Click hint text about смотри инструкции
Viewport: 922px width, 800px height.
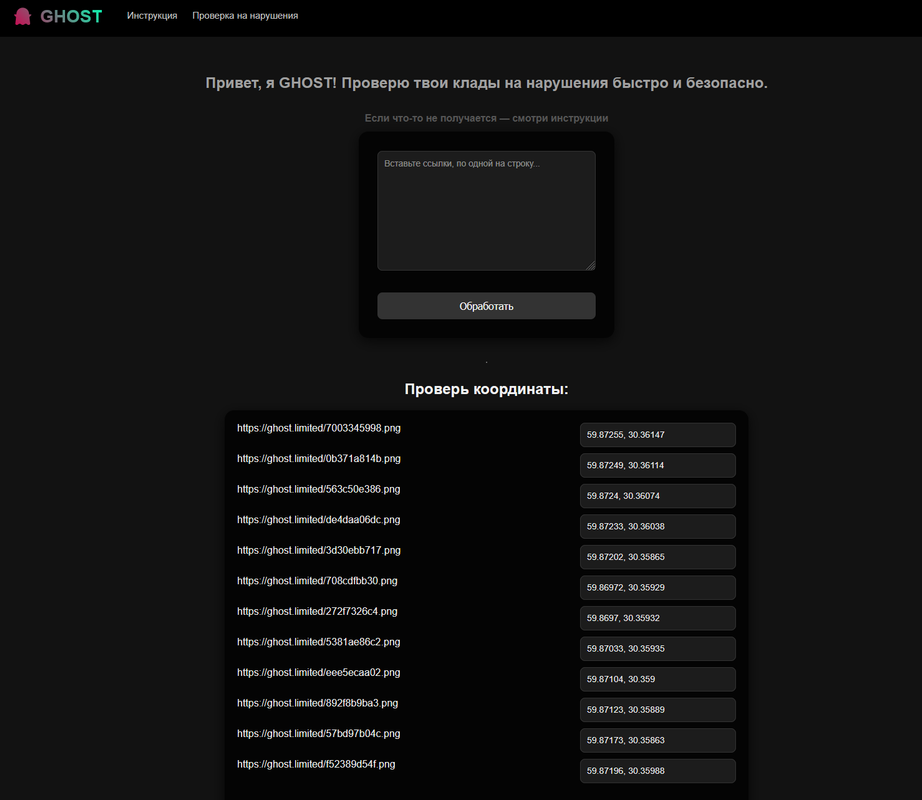coord(486,118)
